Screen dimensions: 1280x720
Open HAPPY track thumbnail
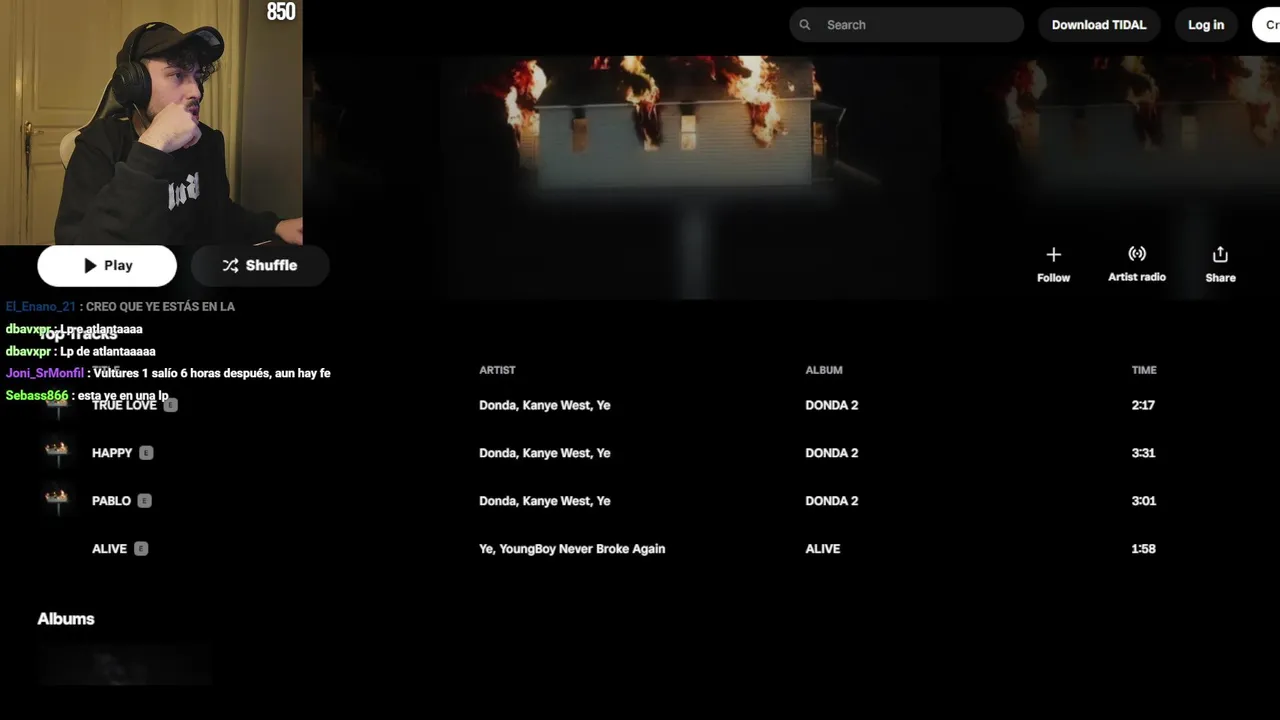tap(57, 453)
